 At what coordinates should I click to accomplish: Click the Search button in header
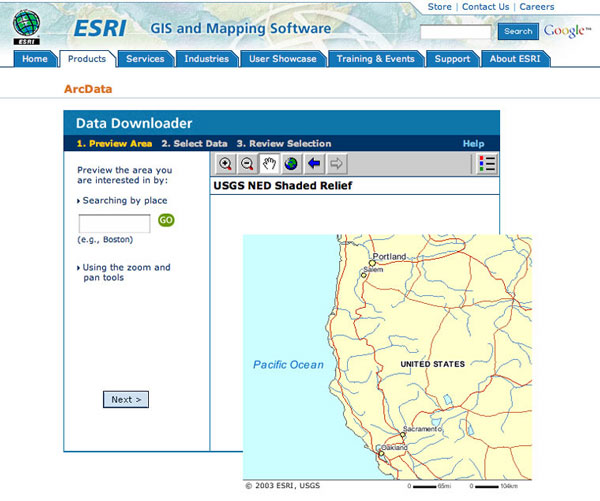(518, 31)
